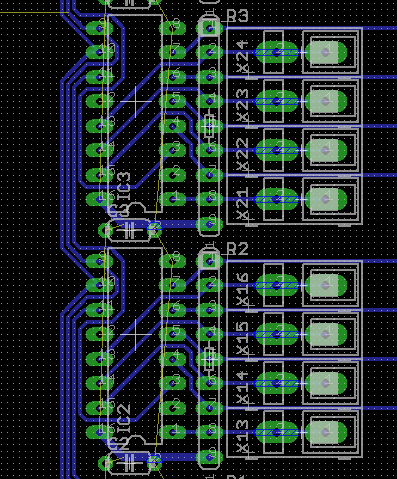Click pin 1 pad of IC2
Screen dimensions: 397x479
coord(173,432)
